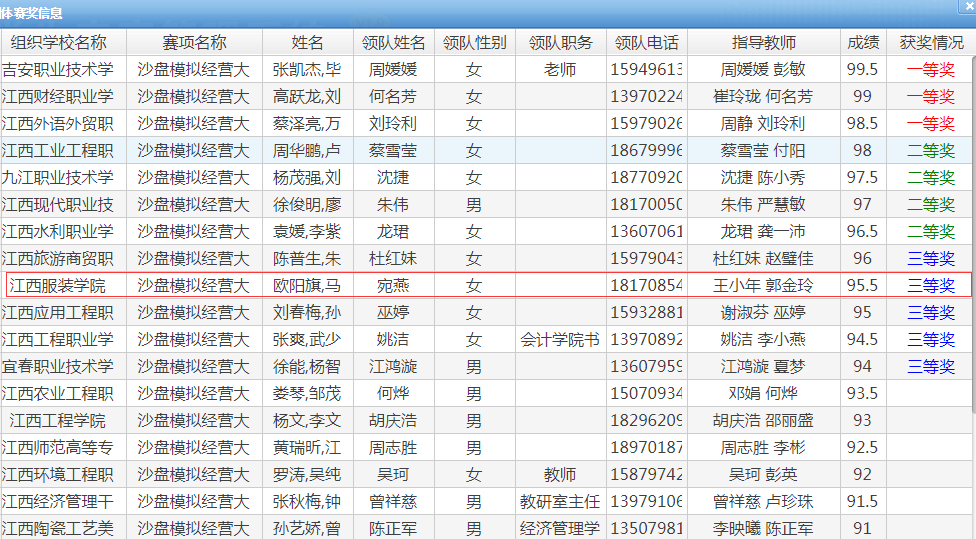Viewport: 976px width, 539px height.
Task: Click the 一等奖 award for score 99.5
Action: pos(930,70)
